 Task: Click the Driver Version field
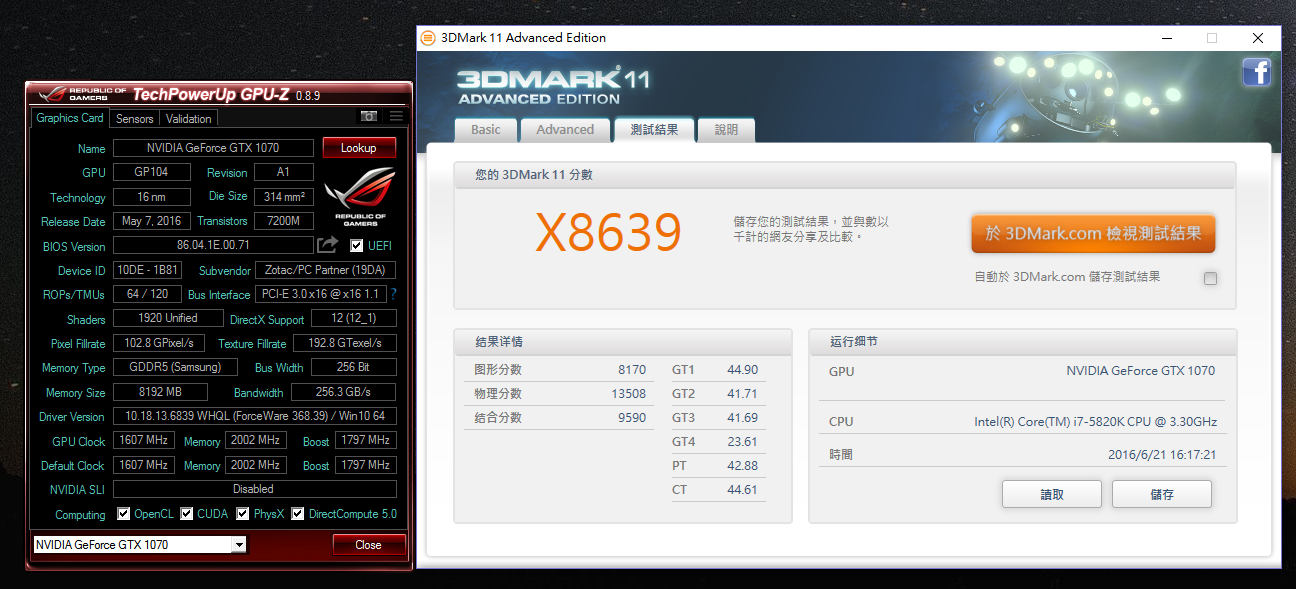click(255, 416)
